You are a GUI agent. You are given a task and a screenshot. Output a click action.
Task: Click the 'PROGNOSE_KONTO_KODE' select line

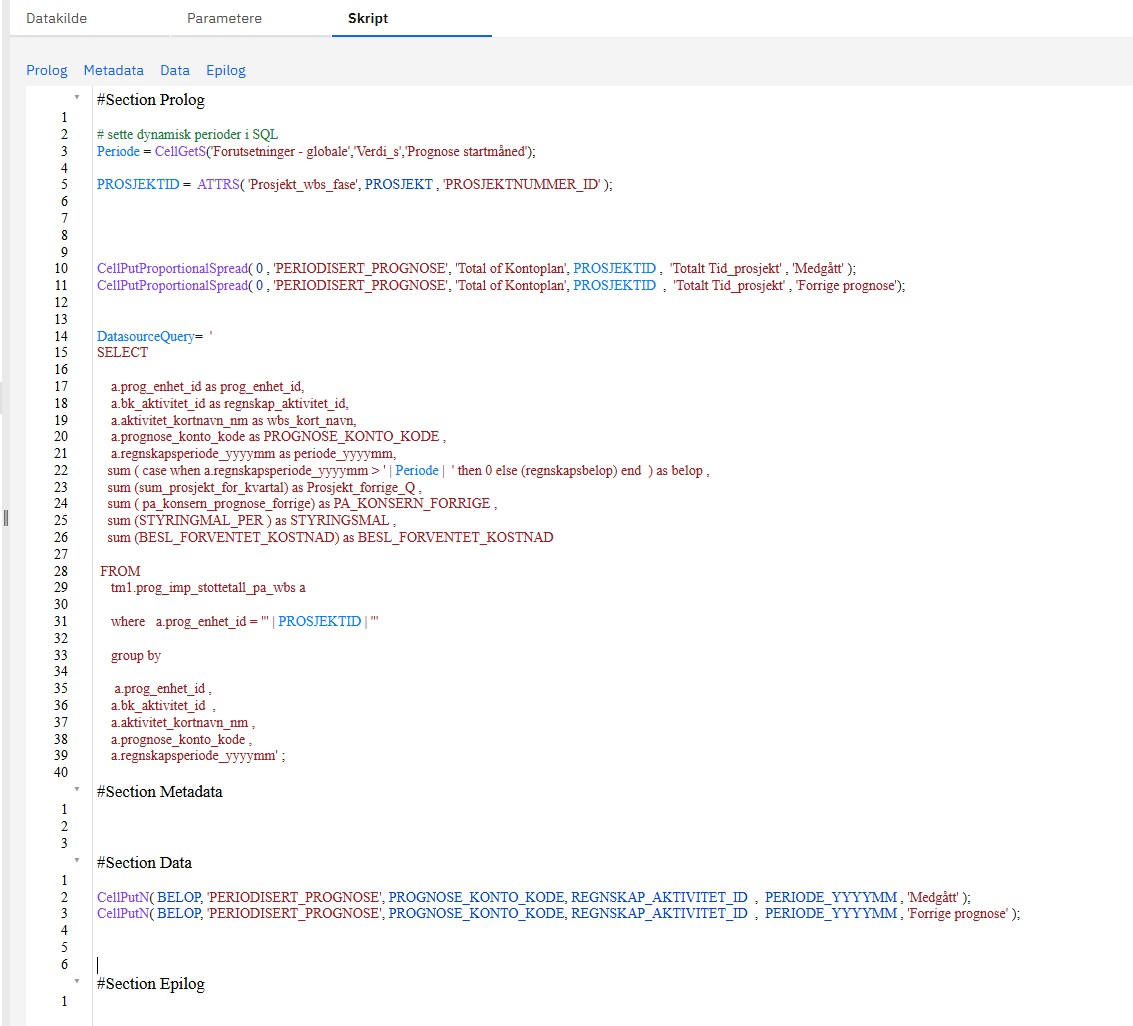pos(278,436)
